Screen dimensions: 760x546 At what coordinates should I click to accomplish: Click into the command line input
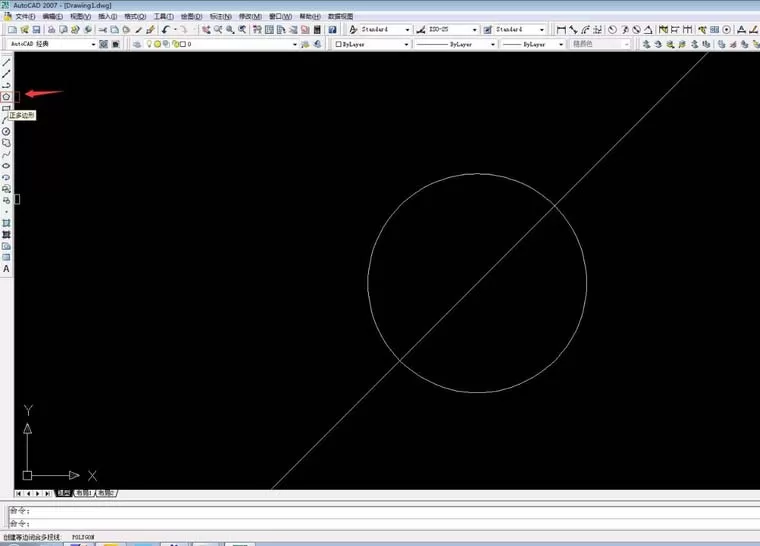383,524
